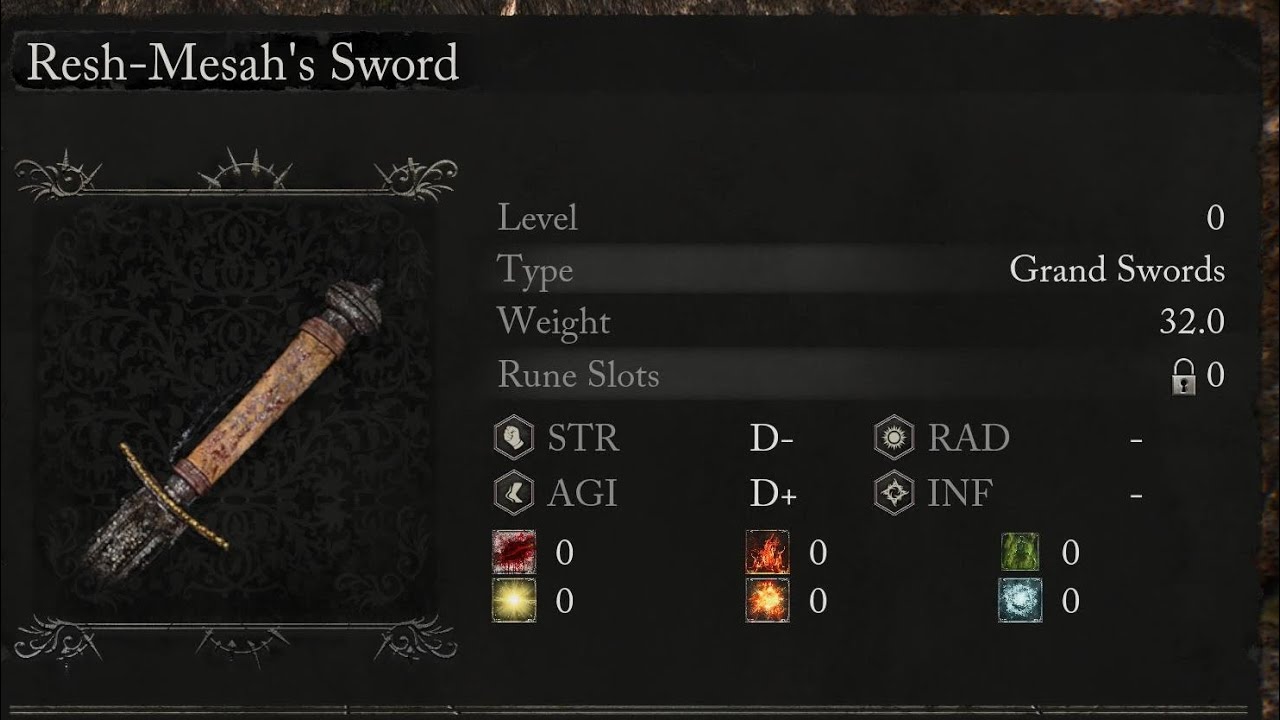Click the STR fist icon

point(514,438)
